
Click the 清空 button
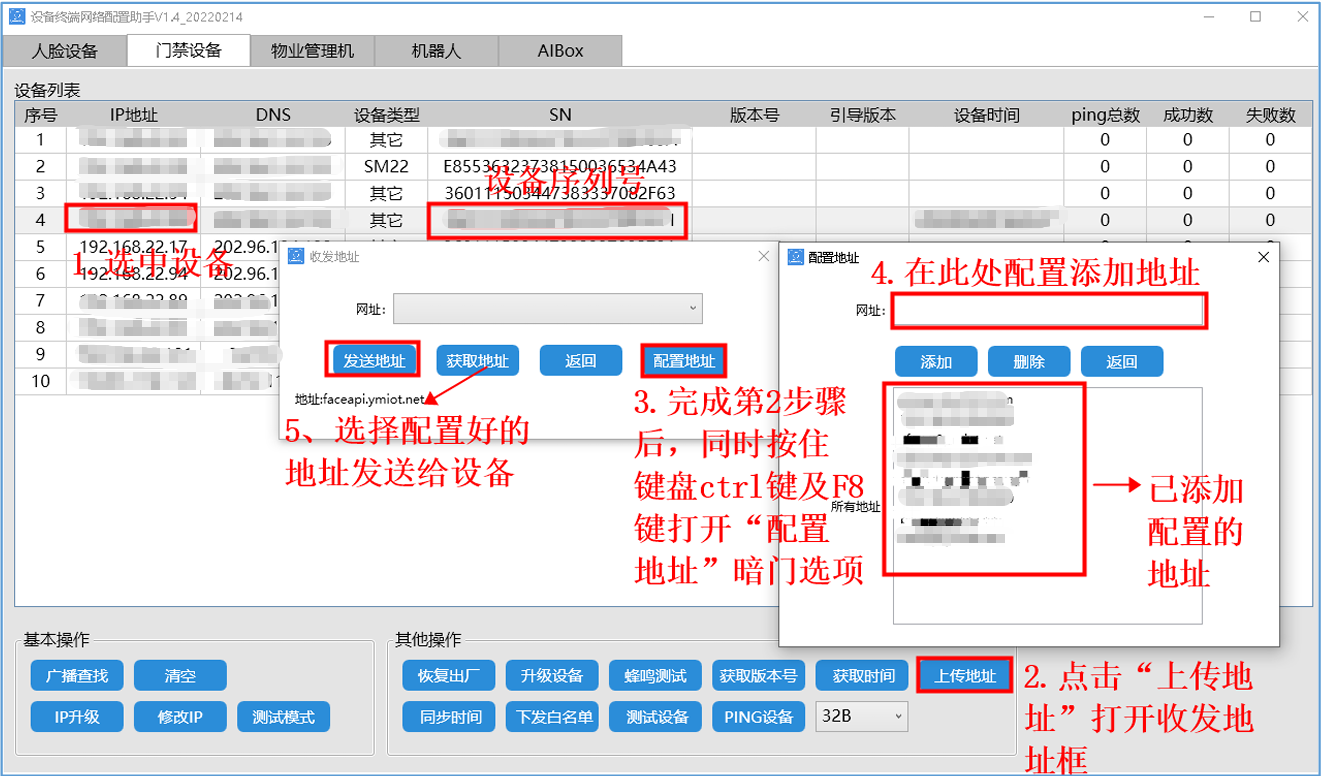(180, 676)
